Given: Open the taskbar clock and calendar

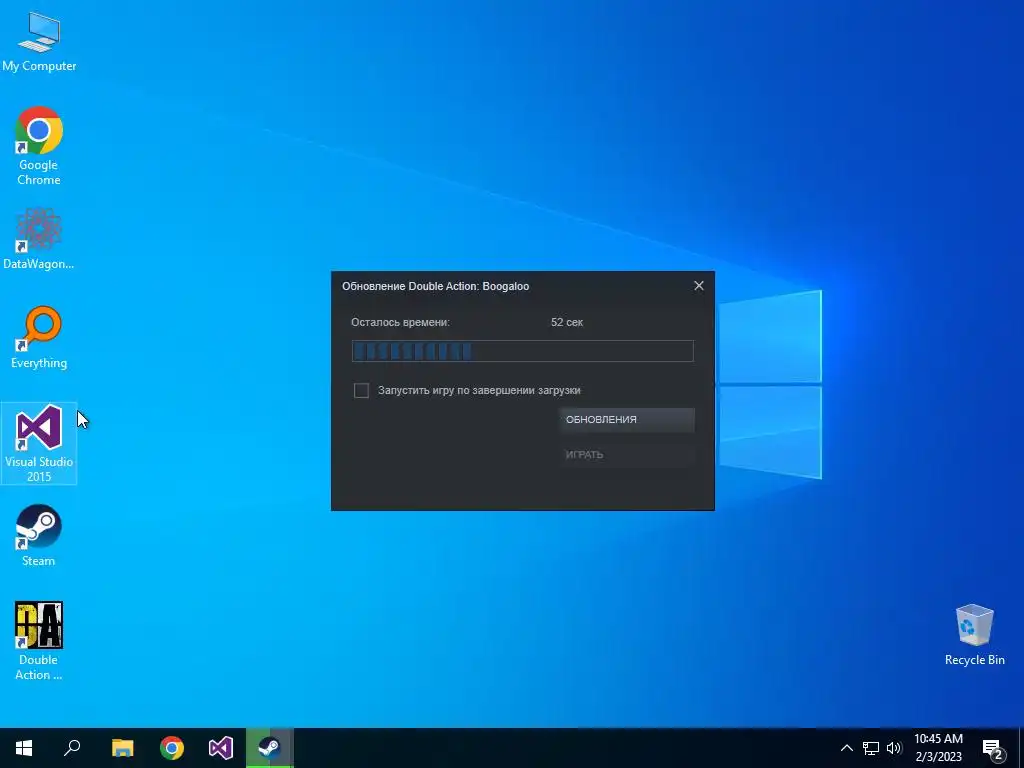Looking at the screenshot, I should point(938,748).
